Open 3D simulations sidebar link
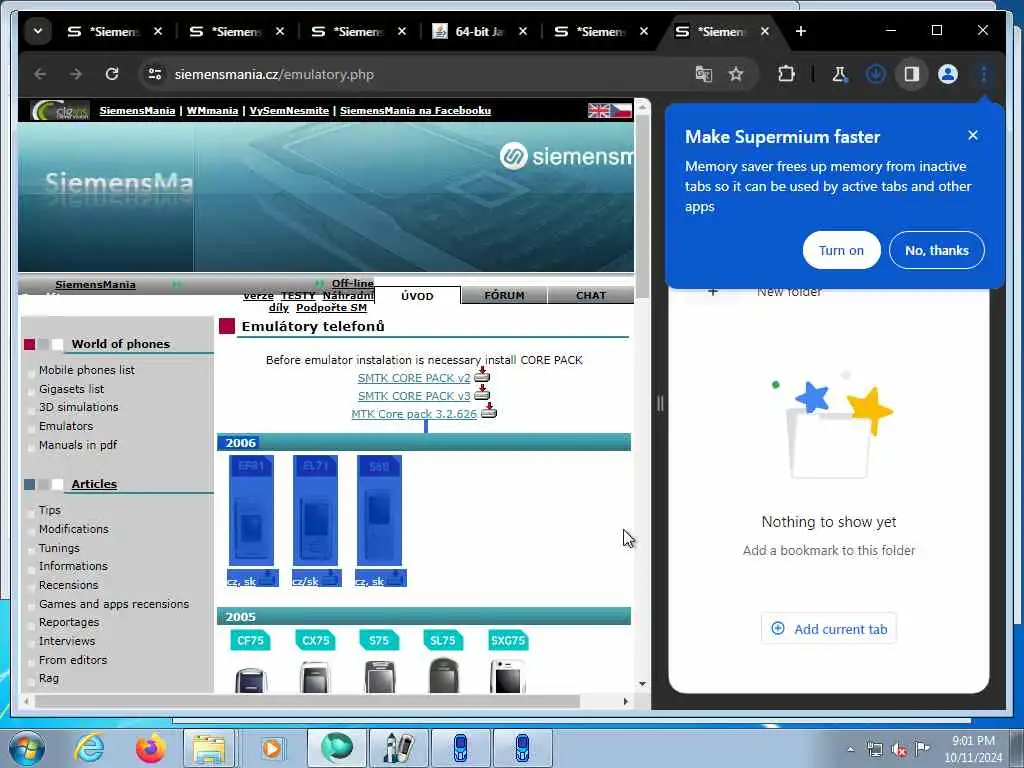Image resolution: width=1024 pixels, height=768 pixels. tap(78, 407)
